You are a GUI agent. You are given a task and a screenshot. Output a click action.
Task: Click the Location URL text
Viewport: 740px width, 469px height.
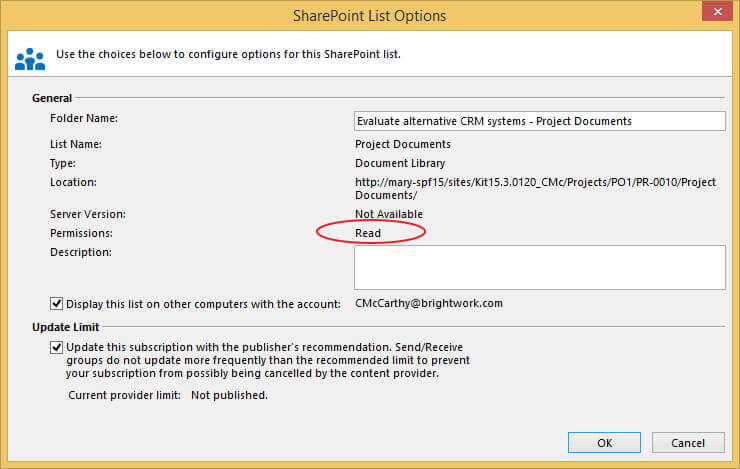point(535,188)
